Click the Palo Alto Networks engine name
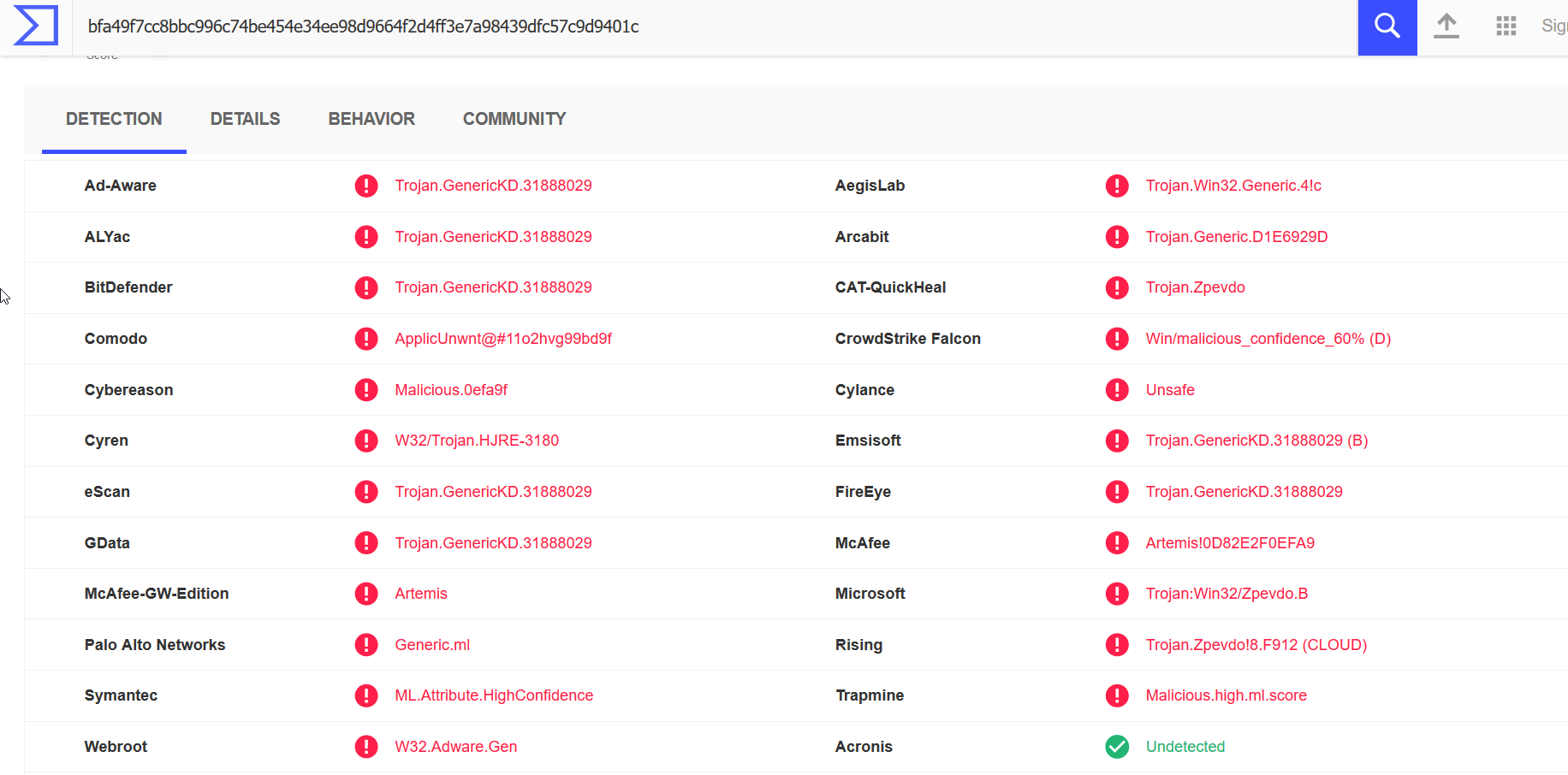 tap(155, 645)
